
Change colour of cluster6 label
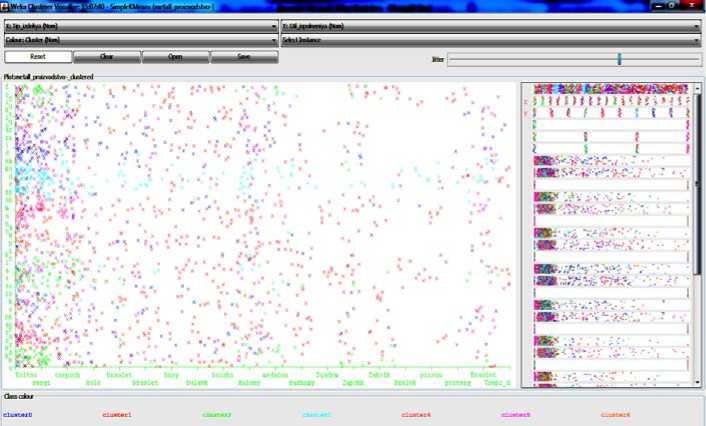coord(615,414)
